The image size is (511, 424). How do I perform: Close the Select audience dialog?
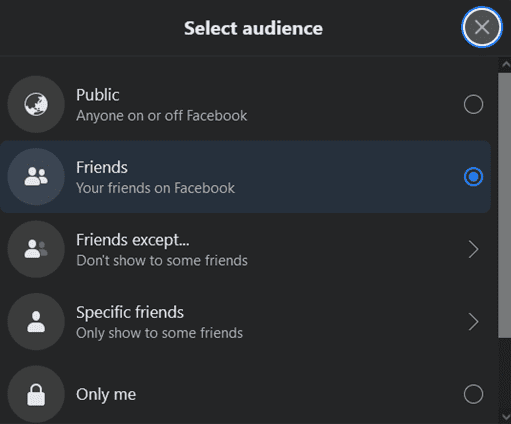[x=482, y=27]
